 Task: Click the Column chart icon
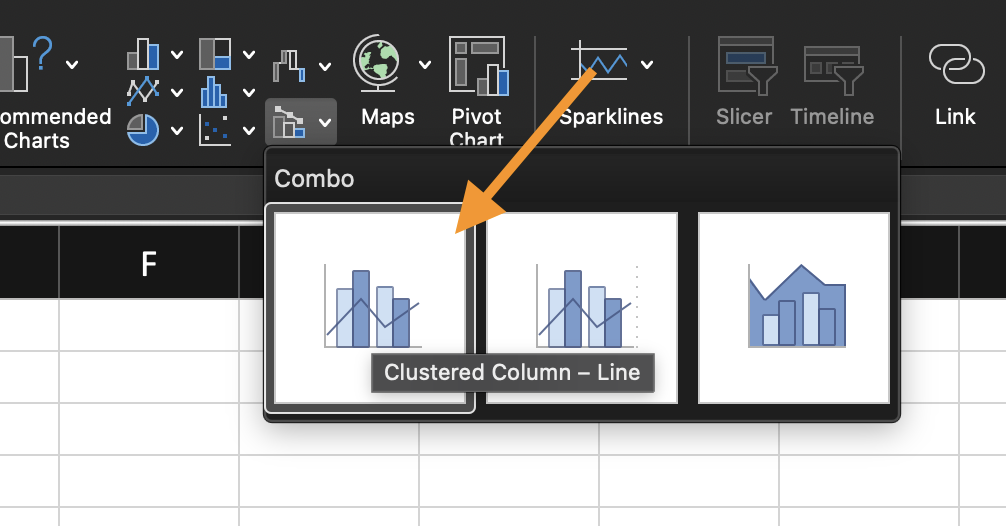point(144,55)
